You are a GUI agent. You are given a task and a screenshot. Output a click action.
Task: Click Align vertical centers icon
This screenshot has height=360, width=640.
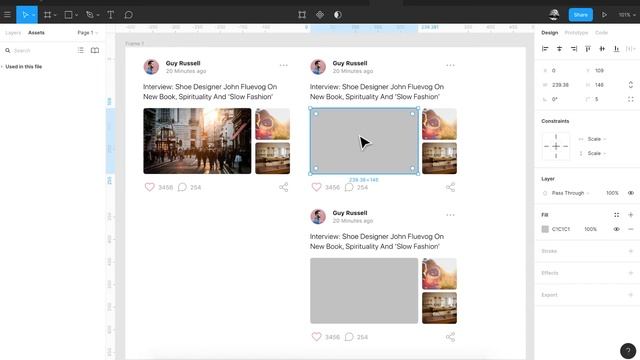pos(602,49)
